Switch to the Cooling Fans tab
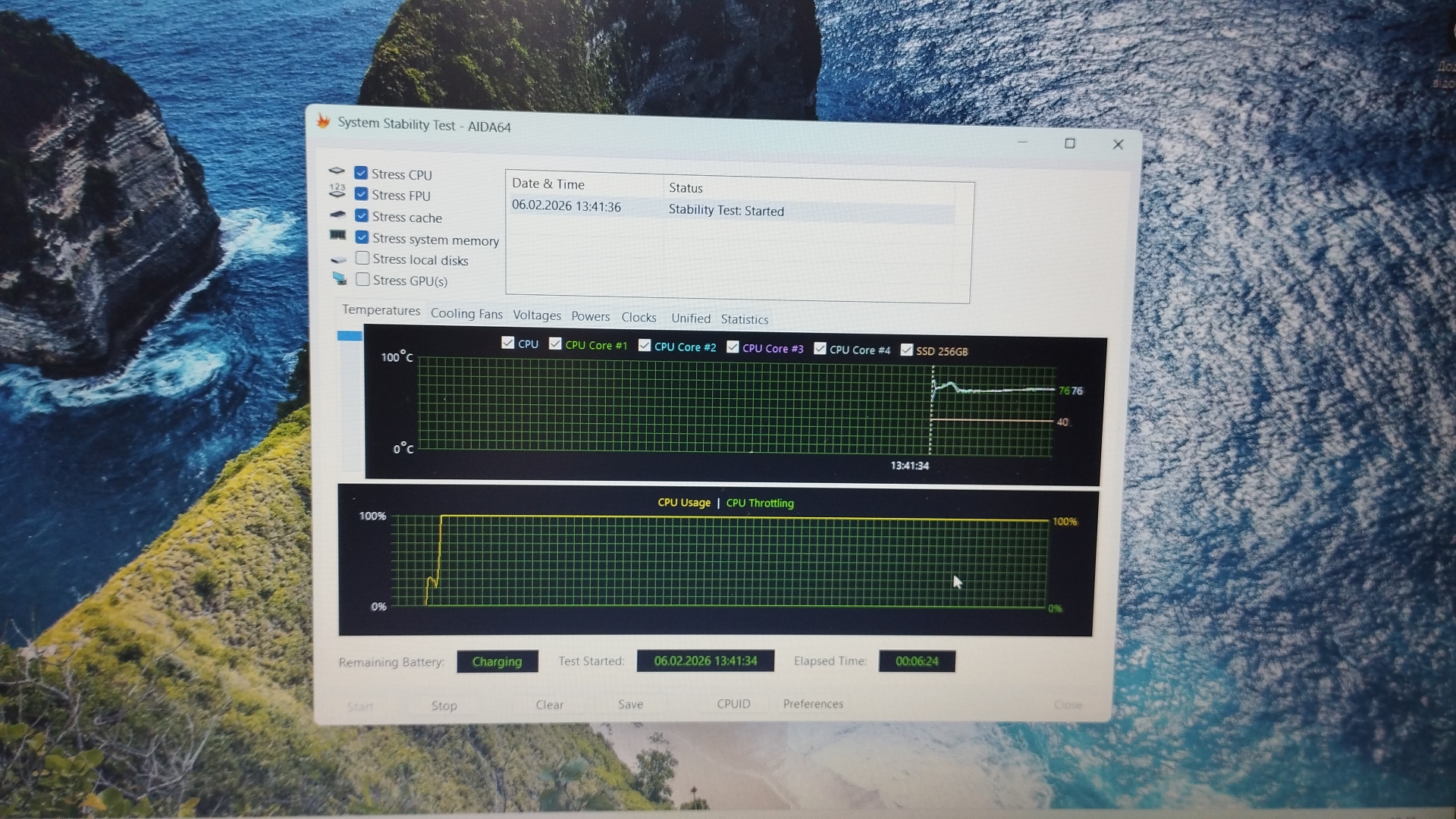This screenshot has width=1456, height=819. 466,314
